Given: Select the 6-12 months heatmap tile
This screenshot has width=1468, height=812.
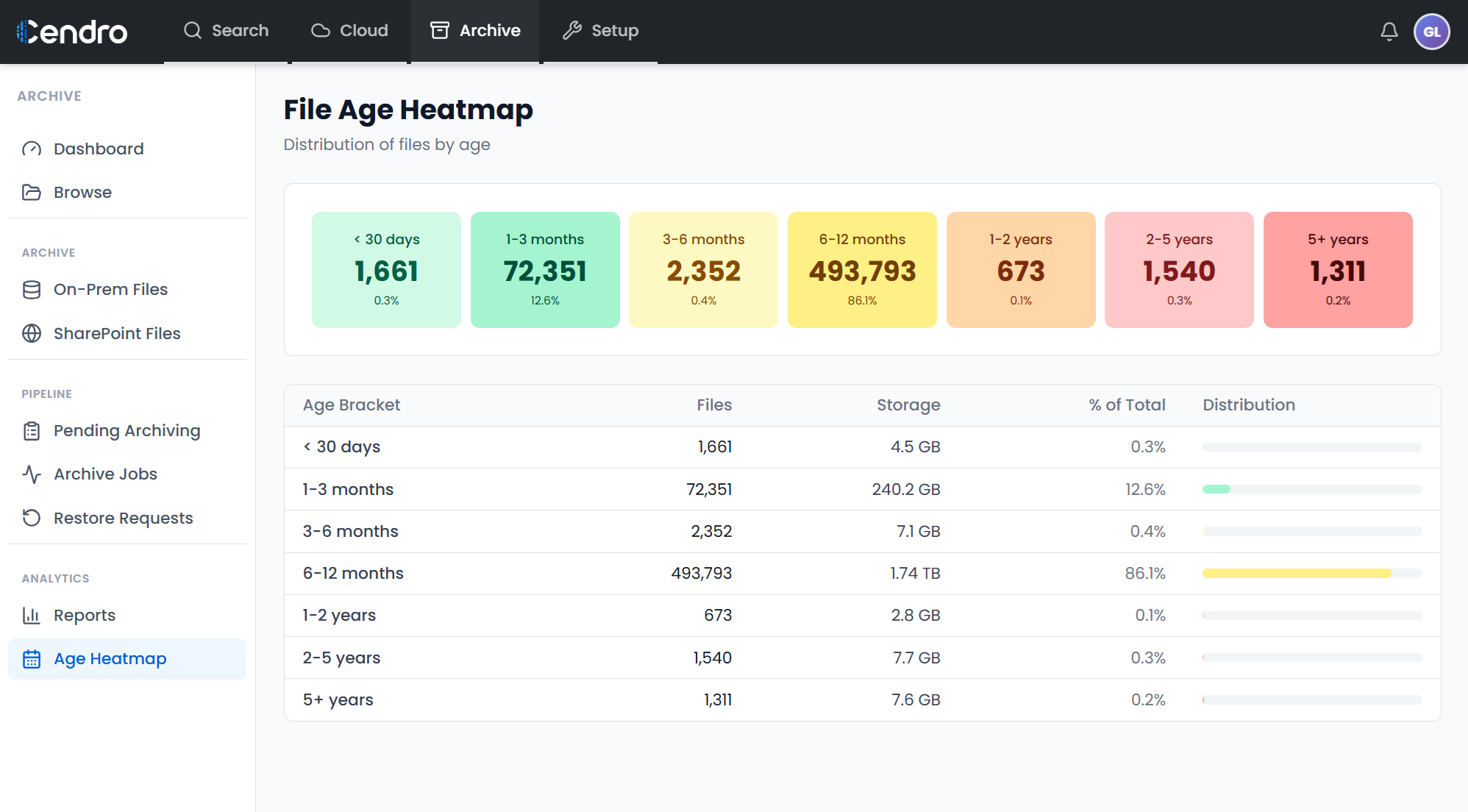Looking at the screenshot, I should (x=862, y=270).
